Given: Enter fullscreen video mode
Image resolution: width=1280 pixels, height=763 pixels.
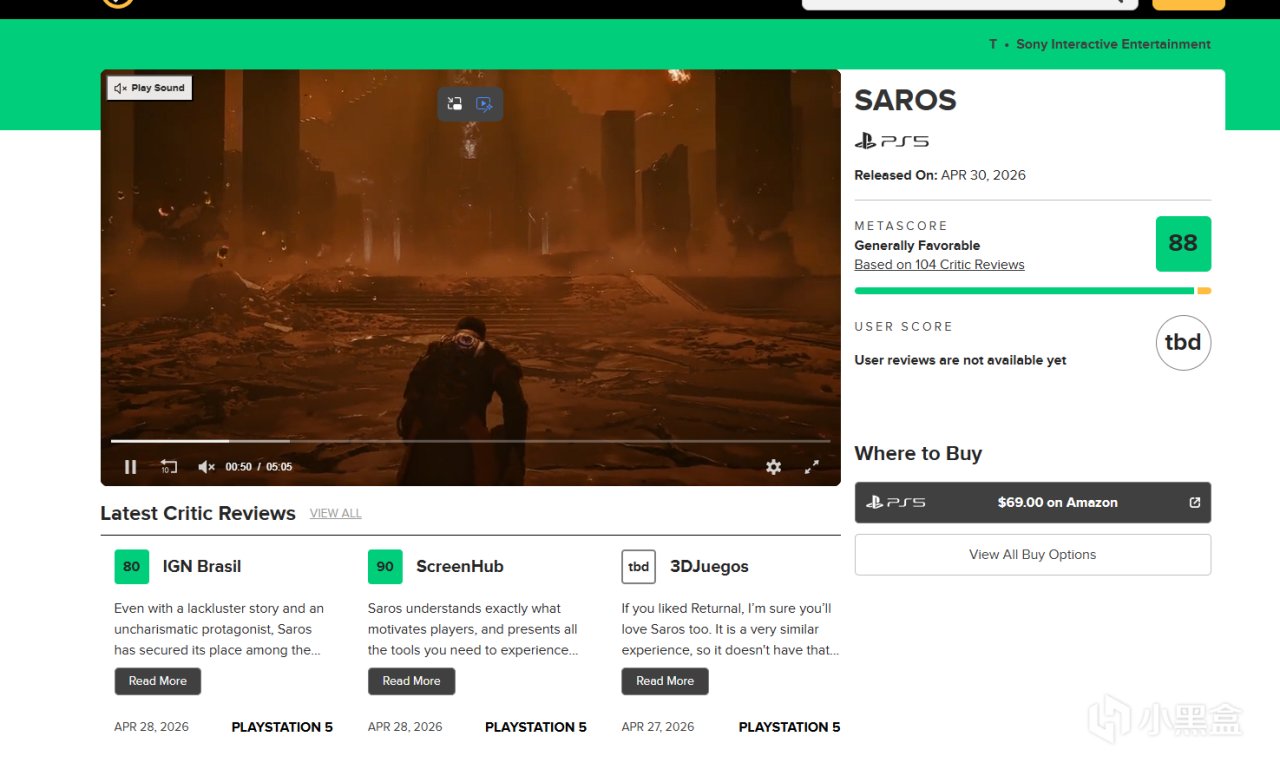Looking at the screenshot, I should 812,467.
